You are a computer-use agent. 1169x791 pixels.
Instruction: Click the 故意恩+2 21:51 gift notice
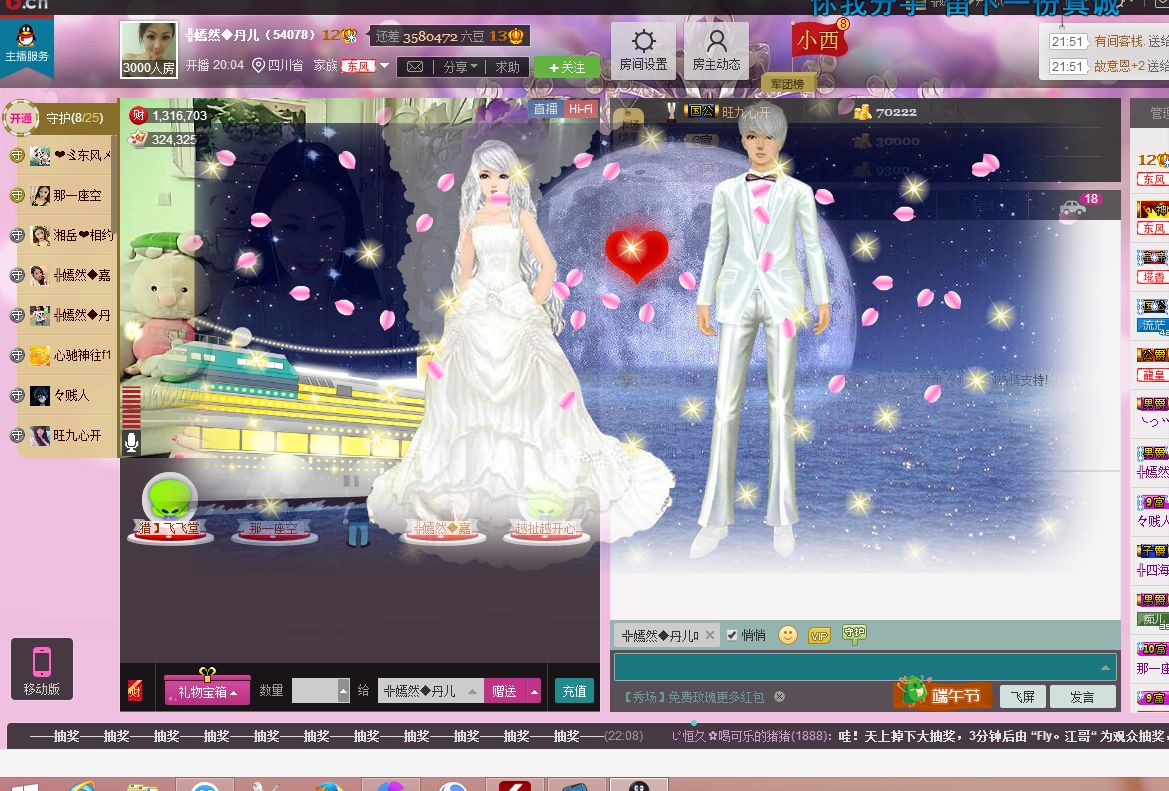[x=1108, y=66]
